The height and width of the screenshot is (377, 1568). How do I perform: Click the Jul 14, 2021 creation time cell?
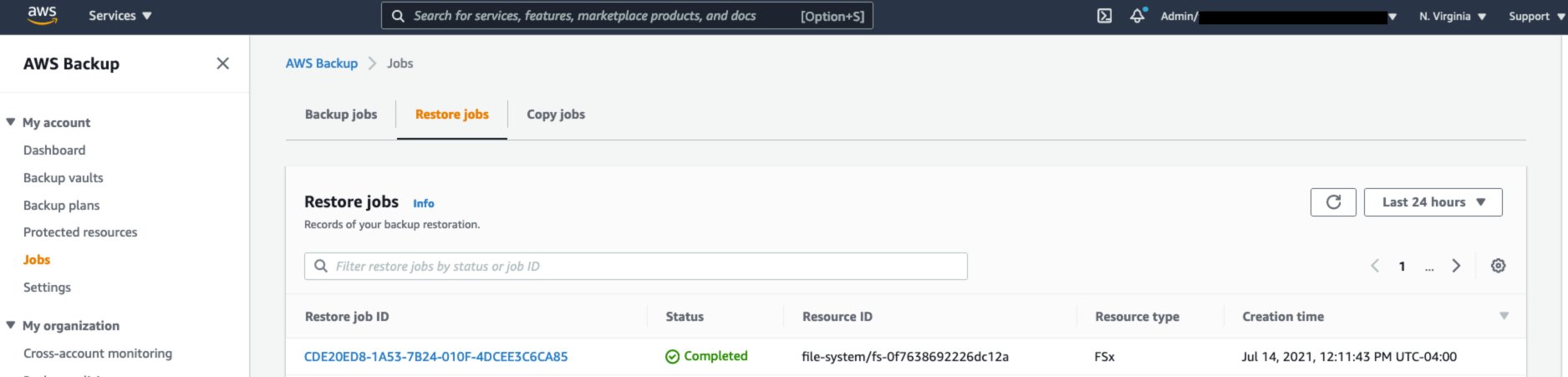point(1349,357)
